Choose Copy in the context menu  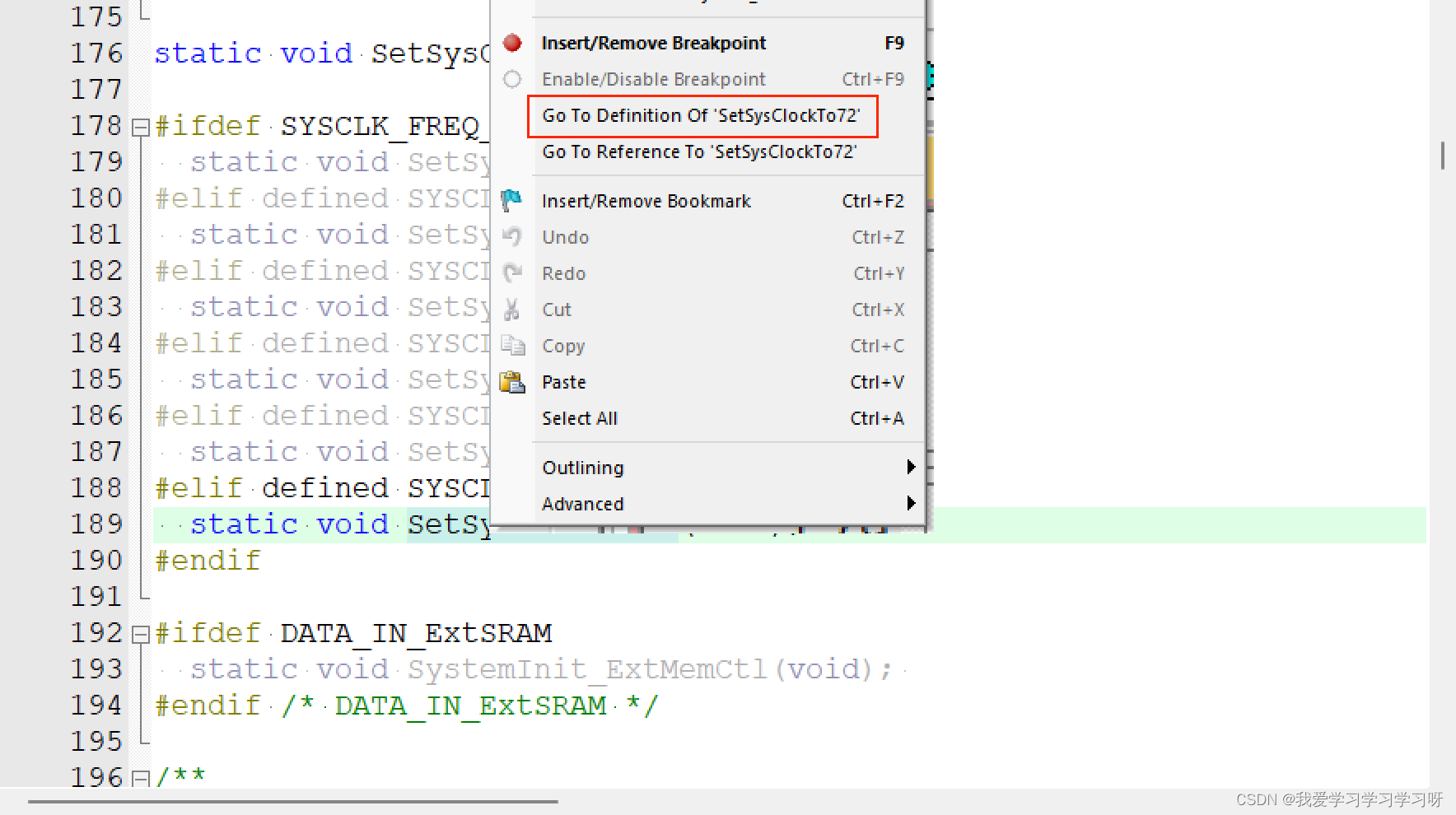coord(708,346)
